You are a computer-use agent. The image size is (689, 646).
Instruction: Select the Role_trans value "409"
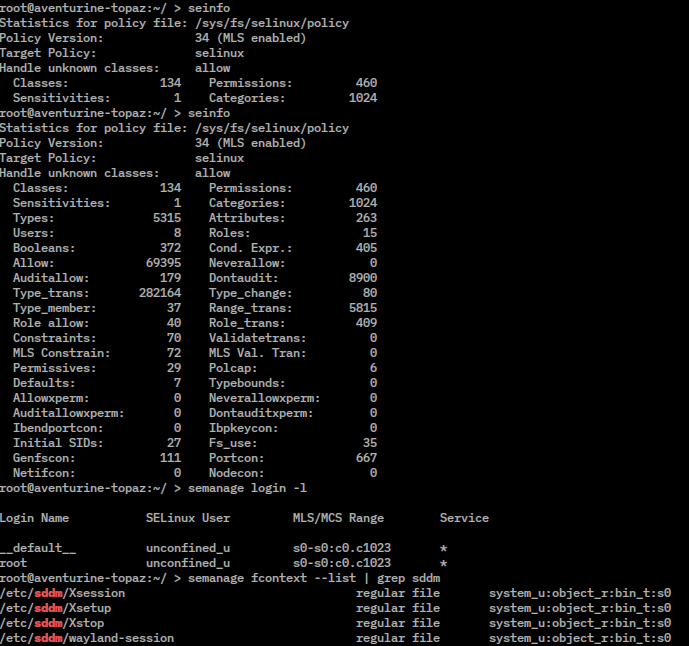point(366,323)
